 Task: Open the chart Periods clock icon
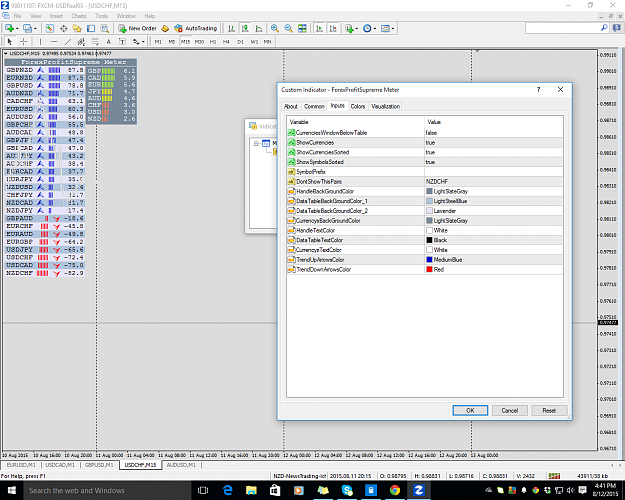(x=367, y=28)
